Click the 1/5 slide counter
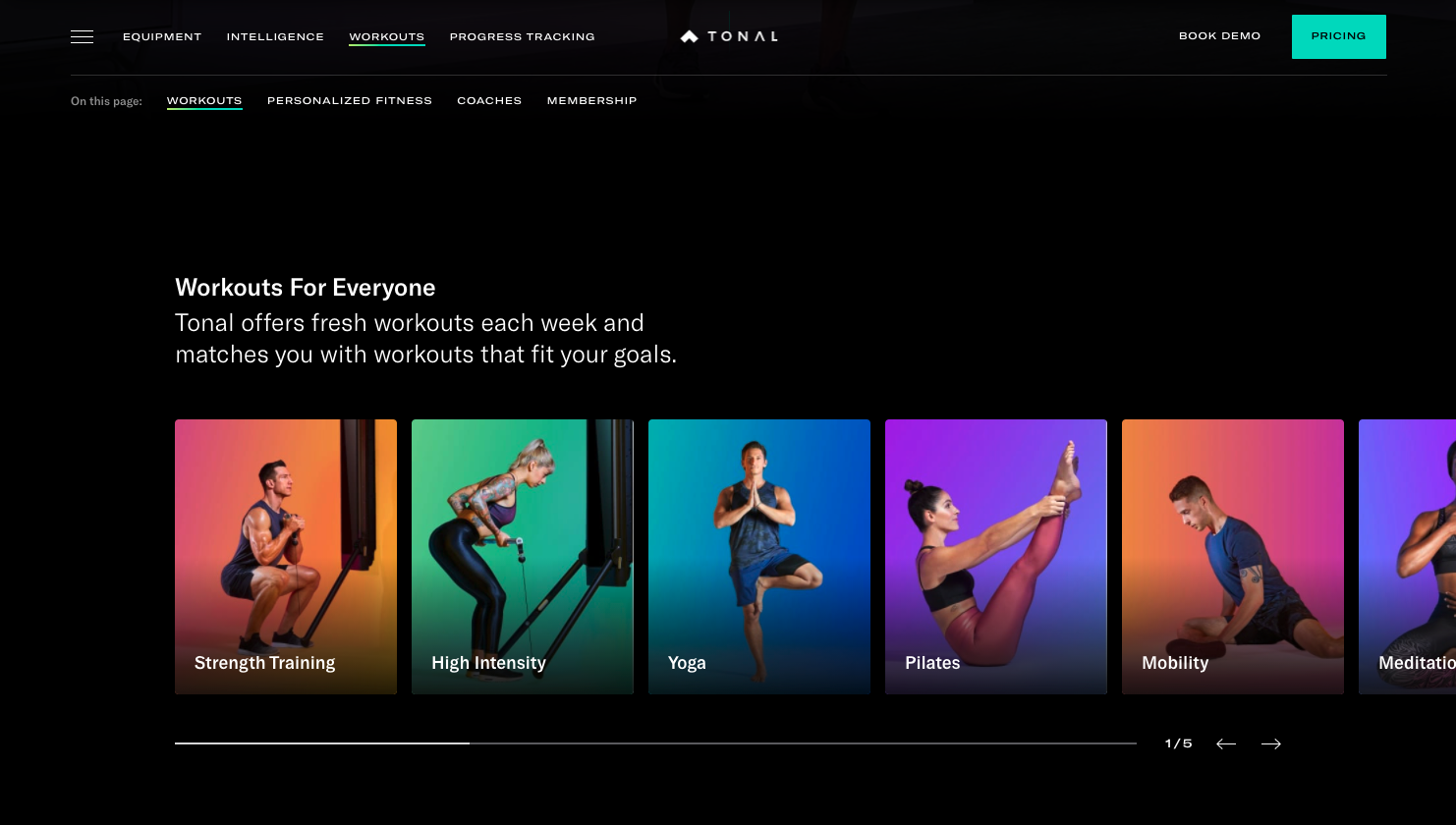 (x=1179, y=743)
